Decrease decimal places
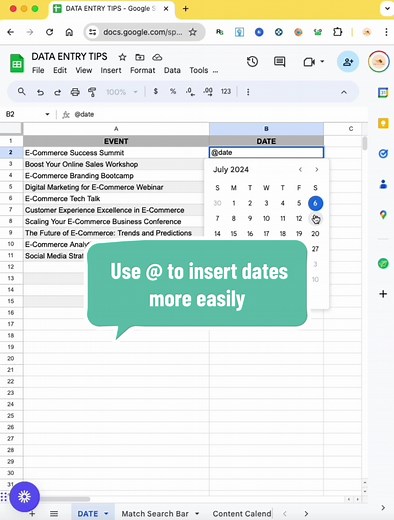Viewport: 394px width, 520px height. point(190,92)
